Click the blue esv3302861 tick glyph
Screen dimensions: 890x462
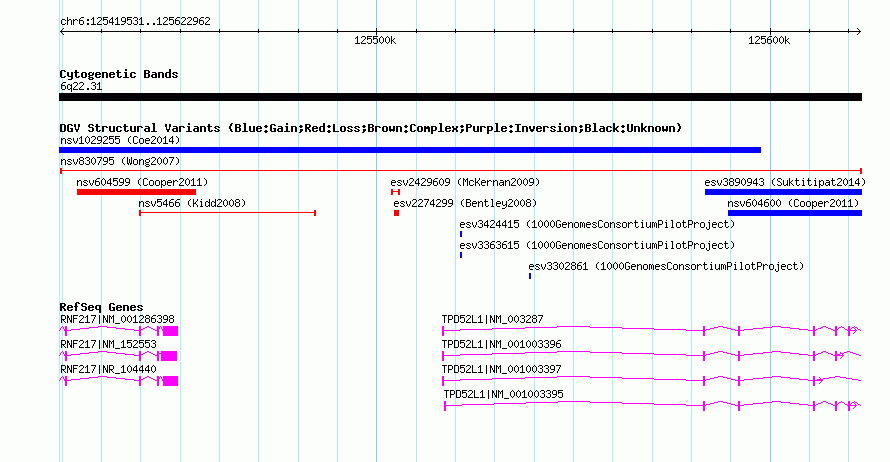click(x=530, y=276)
